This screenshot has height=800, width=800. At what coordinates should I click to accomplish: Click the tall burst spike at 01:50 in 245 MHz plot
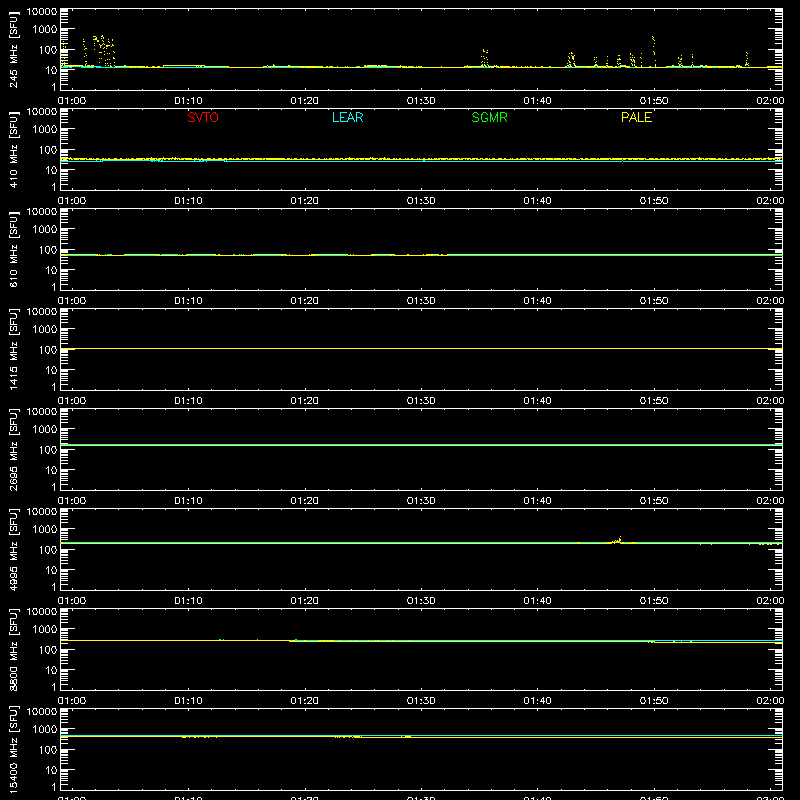tap(654, 51)
